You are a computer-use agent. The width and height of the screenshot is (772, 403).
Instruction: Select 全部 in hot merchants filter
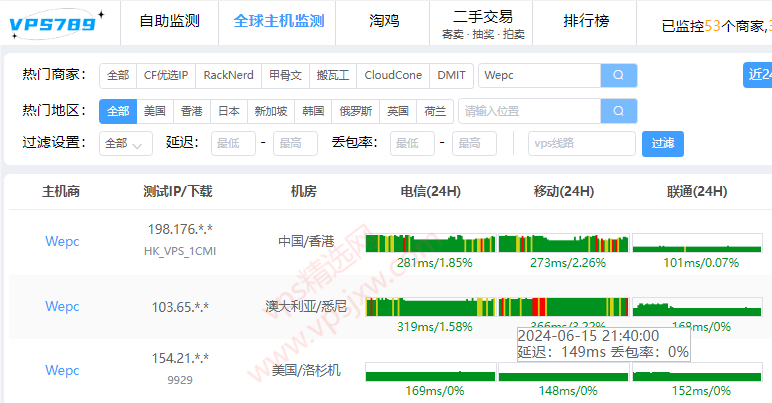point(118,75)
